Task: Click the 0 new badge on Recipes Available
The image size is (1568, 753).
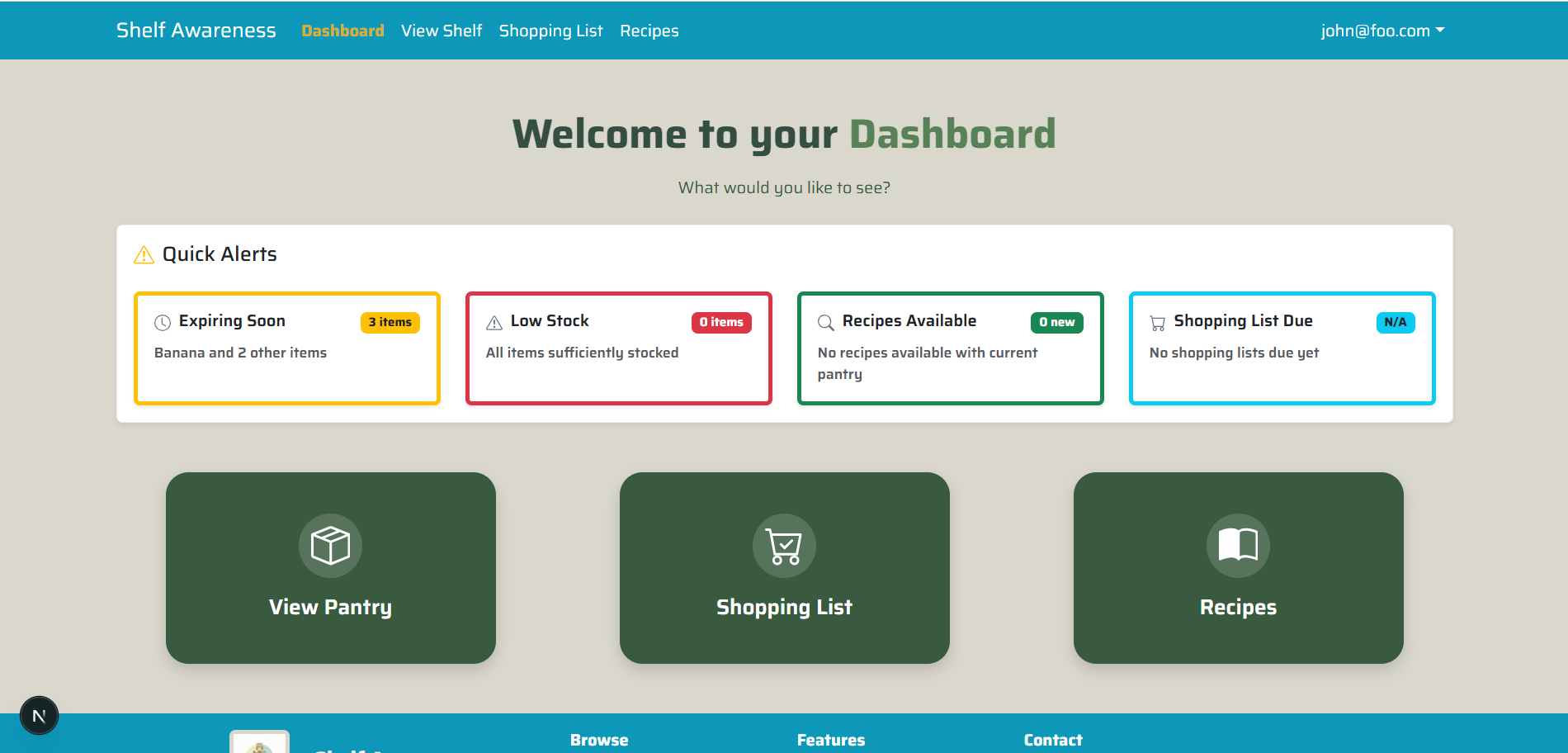Action: [x=1056, y=322]
